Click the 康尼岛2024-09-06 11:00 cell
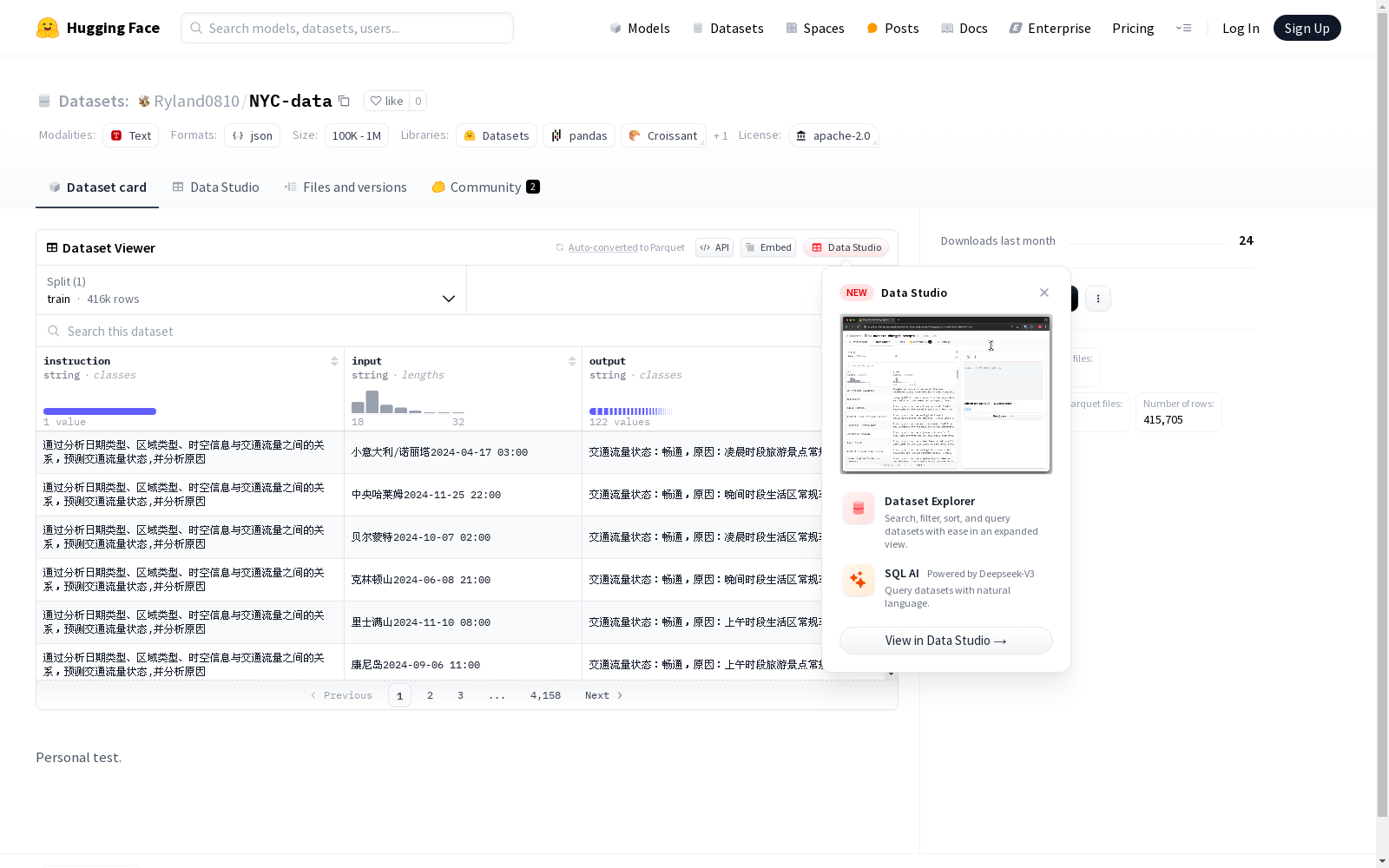Screen dimensions: 1389x868 click(463, 663)
